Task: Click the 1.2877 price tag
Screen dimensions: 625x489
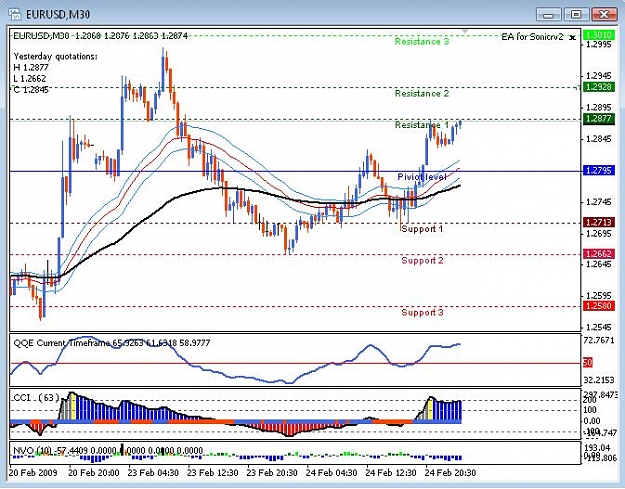Action: 599,118
